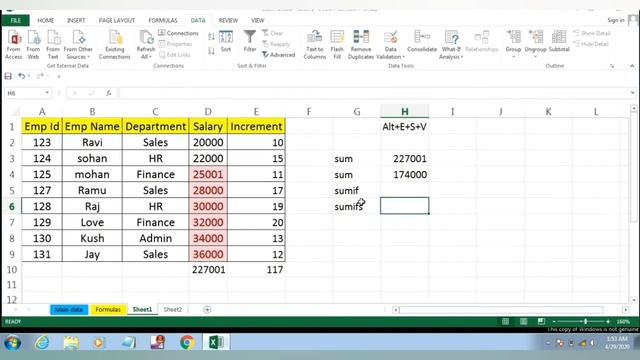Switch to Page Break Preview

(541, 322)
